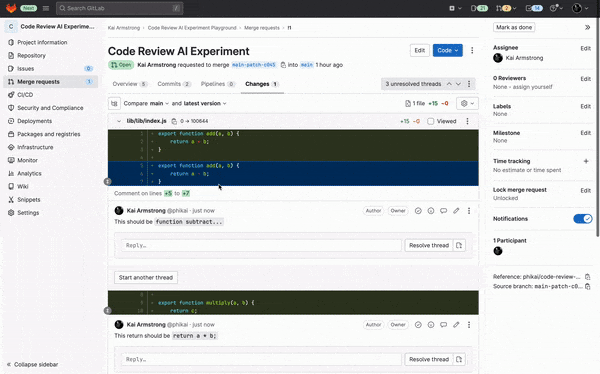Open the file tree browser icon

(114, 103)
